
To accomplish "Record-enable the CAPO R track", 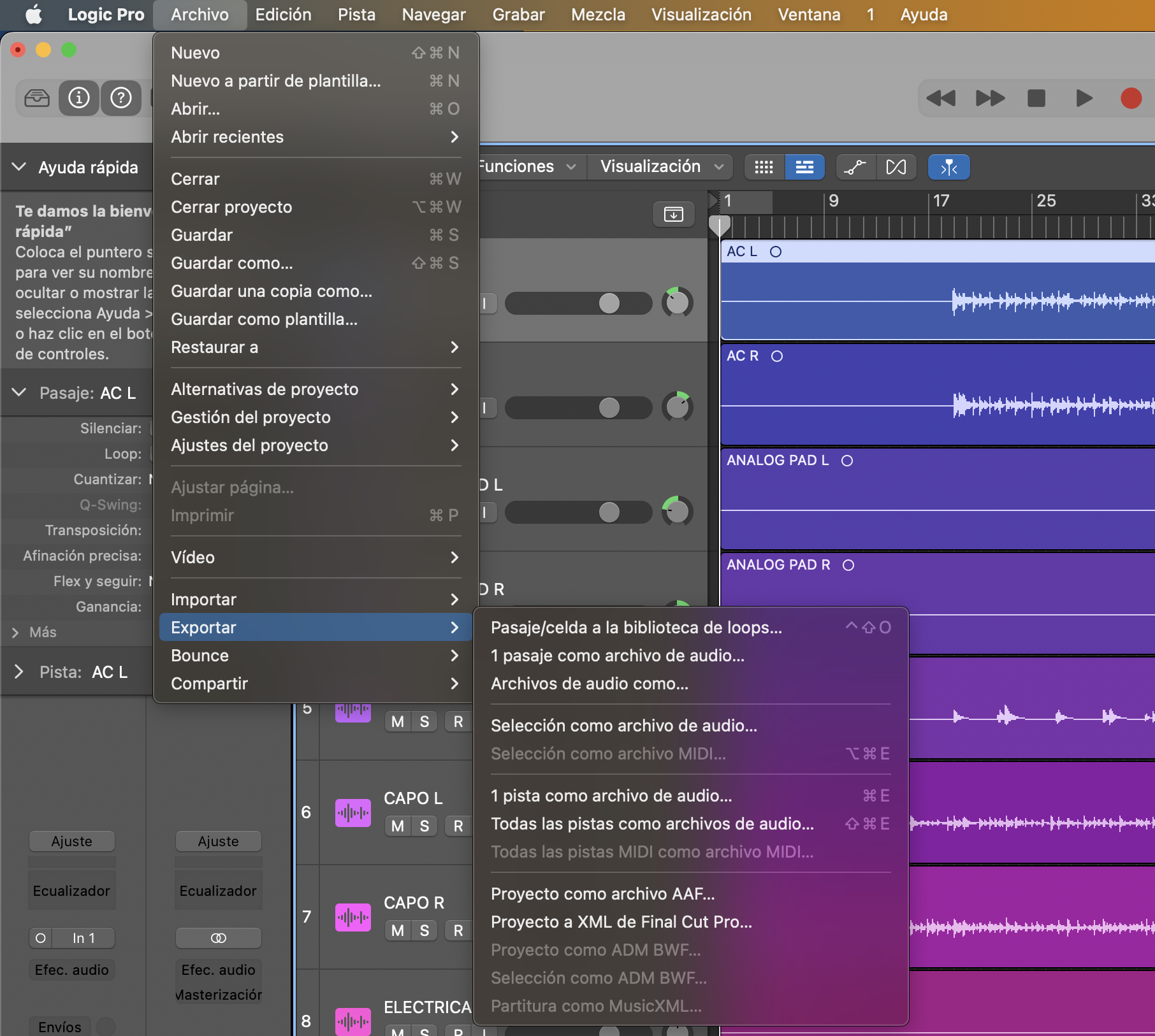I will pyautogui.click(x=458, y=931).
